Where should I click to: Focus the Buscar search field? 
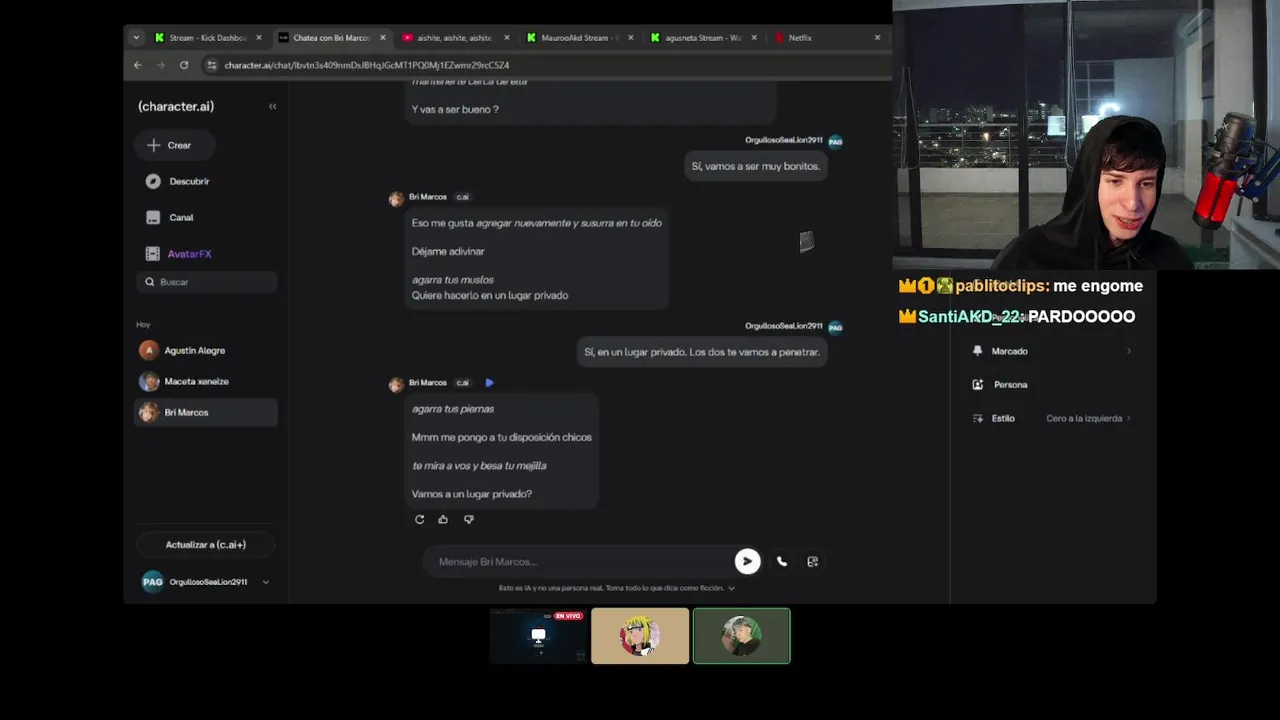tap(206, 282)
